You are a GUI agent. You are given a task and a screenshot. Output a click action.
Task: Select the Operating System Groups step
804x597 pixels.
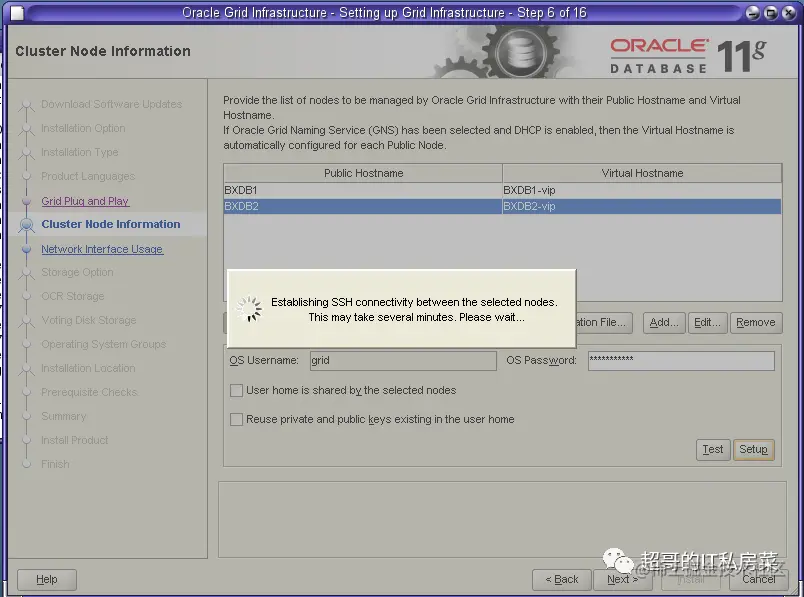[x=104, y=344]
